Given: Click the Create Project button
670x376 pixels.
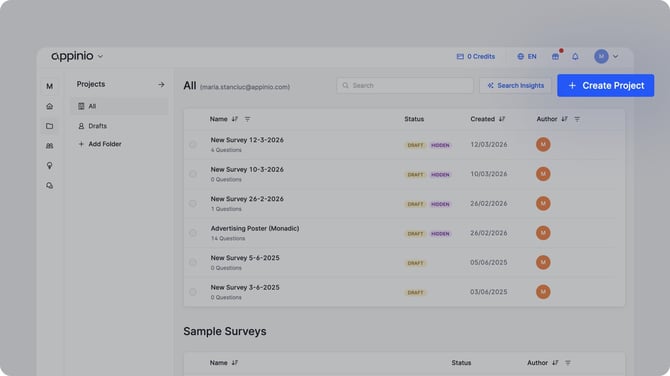Looking at the screenshot, I should pyautogui.click(x=605, y=85).
